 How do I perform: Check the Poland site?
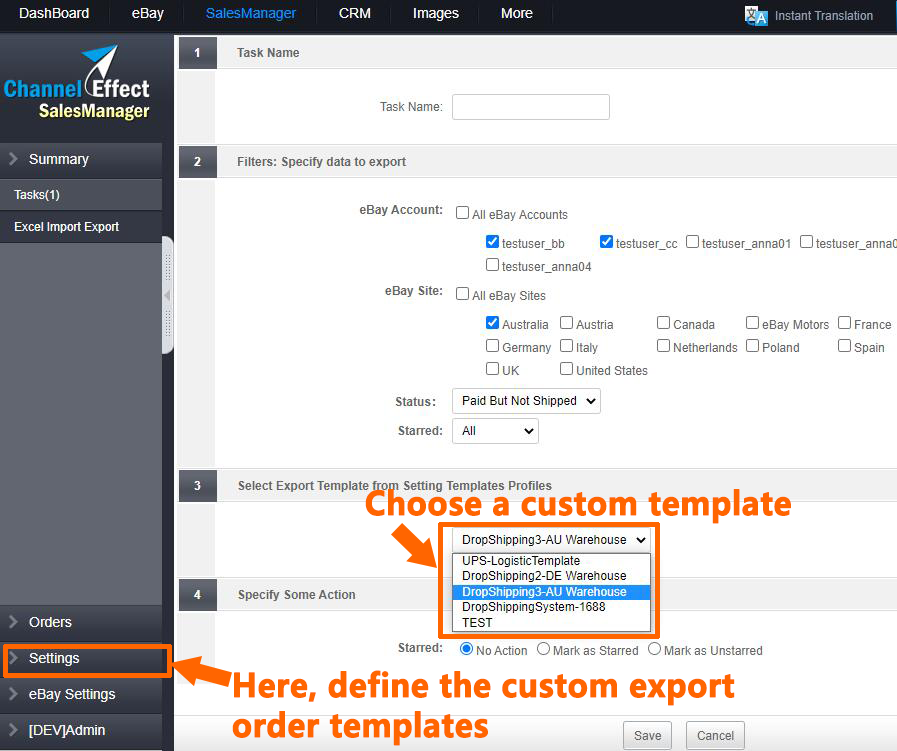tap(752, 346)
